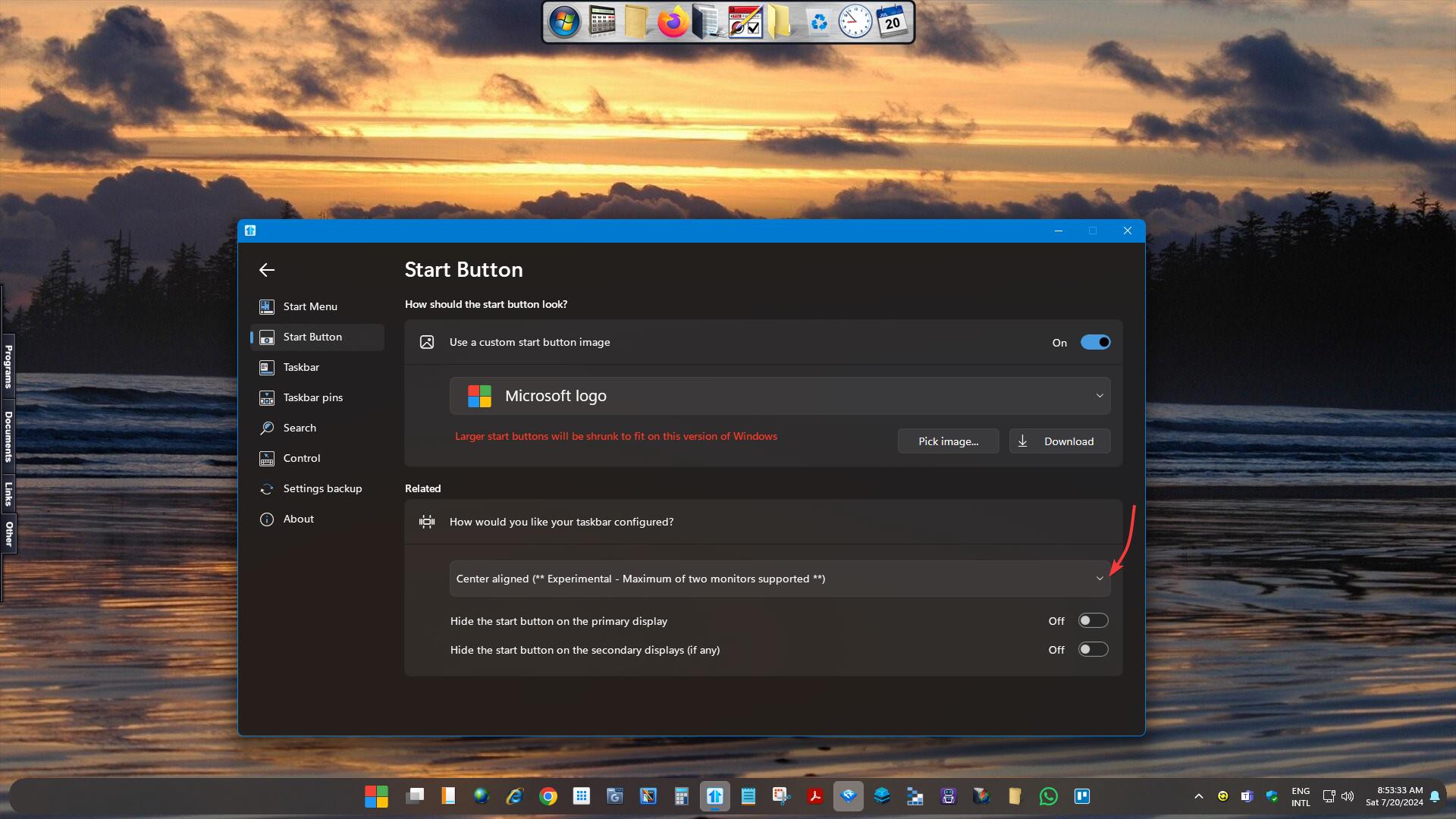Open the Other side toolbar tab
Image resolution: width=1456 pixels, height=819 pixels.
pyautogui.click(x=8, y=534)
